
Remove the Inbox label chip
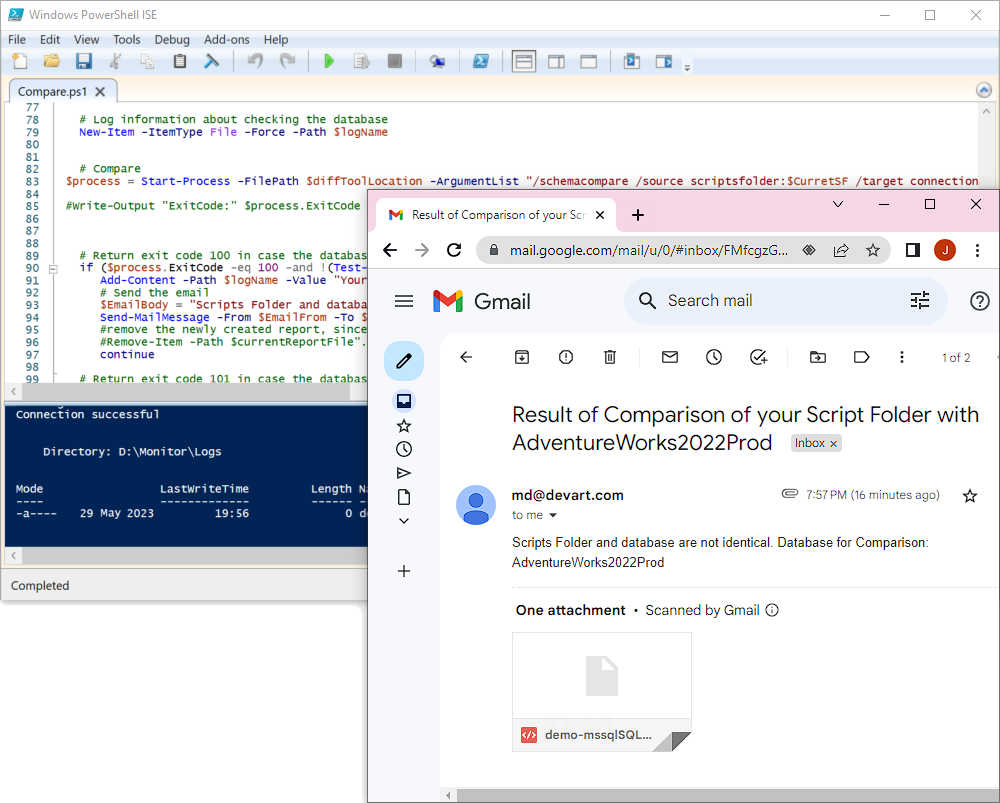833,444
